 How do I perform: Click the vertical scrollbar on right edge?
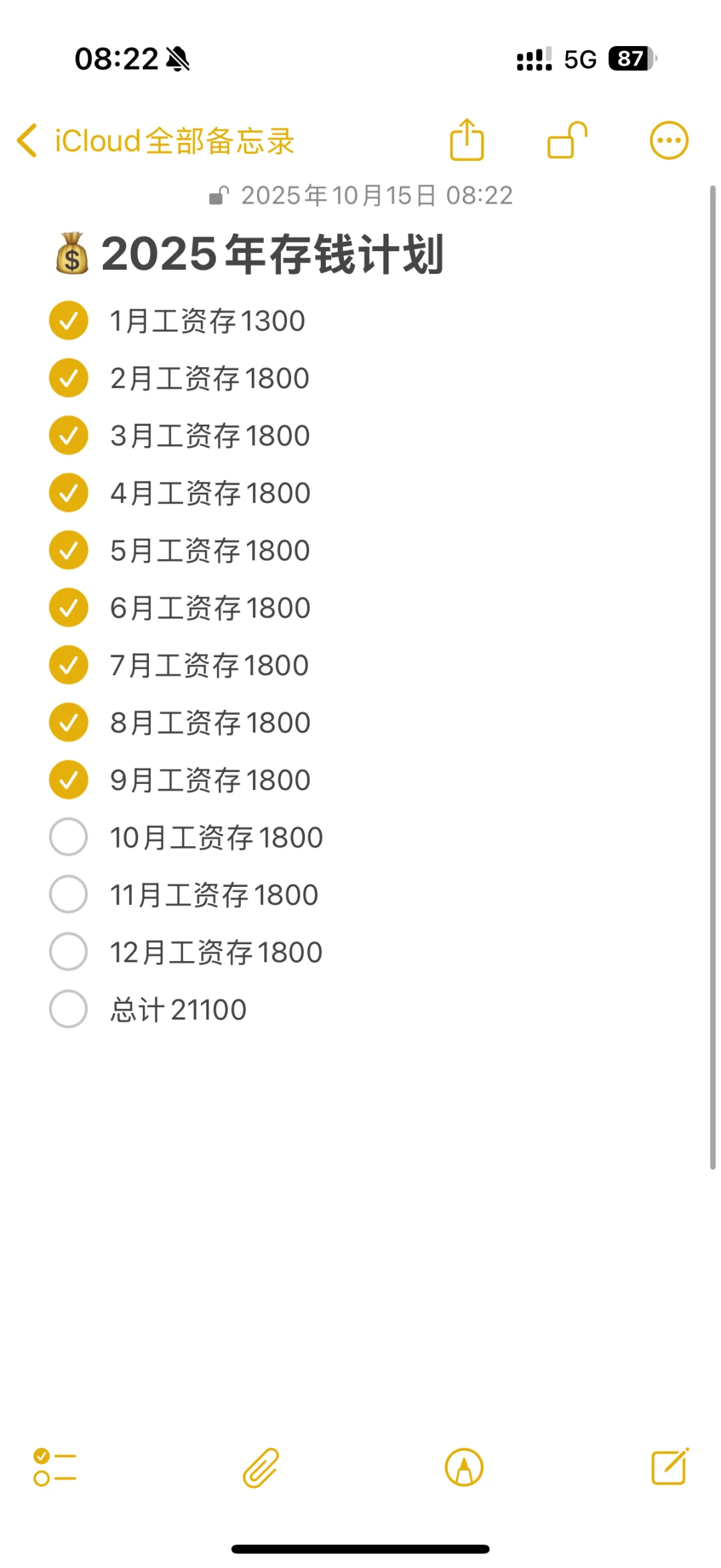(712, 676)
